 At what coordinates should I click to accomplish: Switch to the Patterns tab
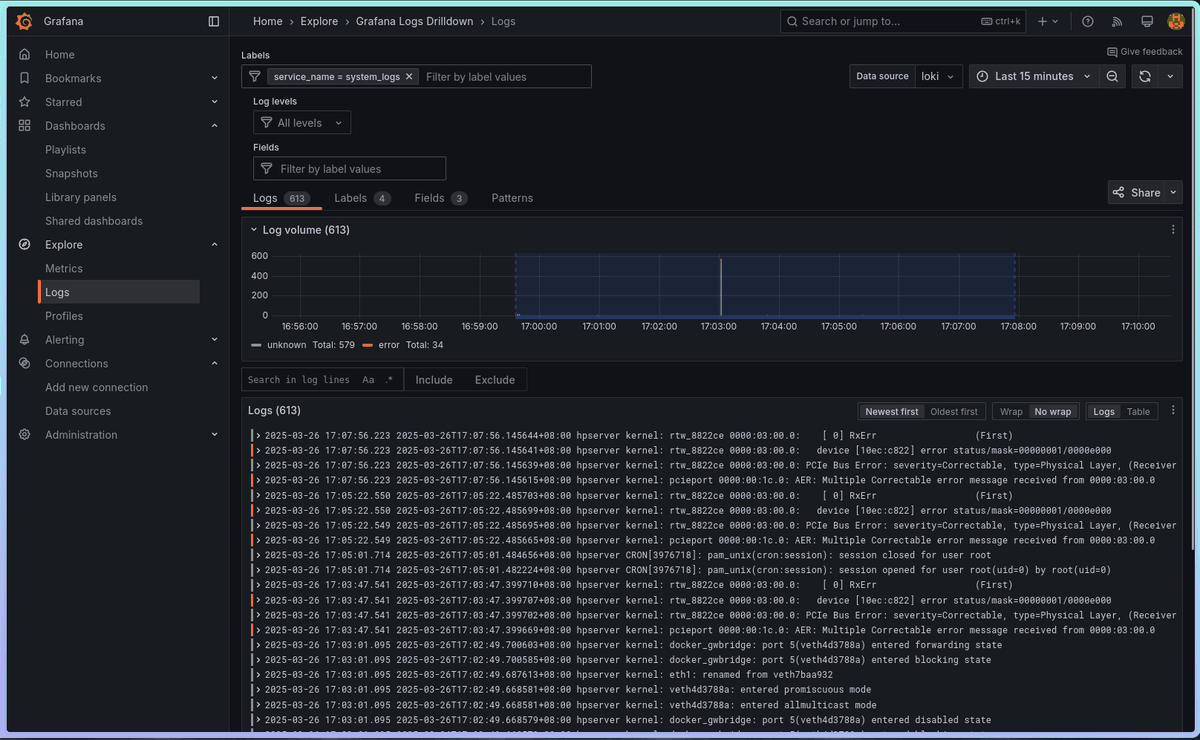(x=512, y=198)
